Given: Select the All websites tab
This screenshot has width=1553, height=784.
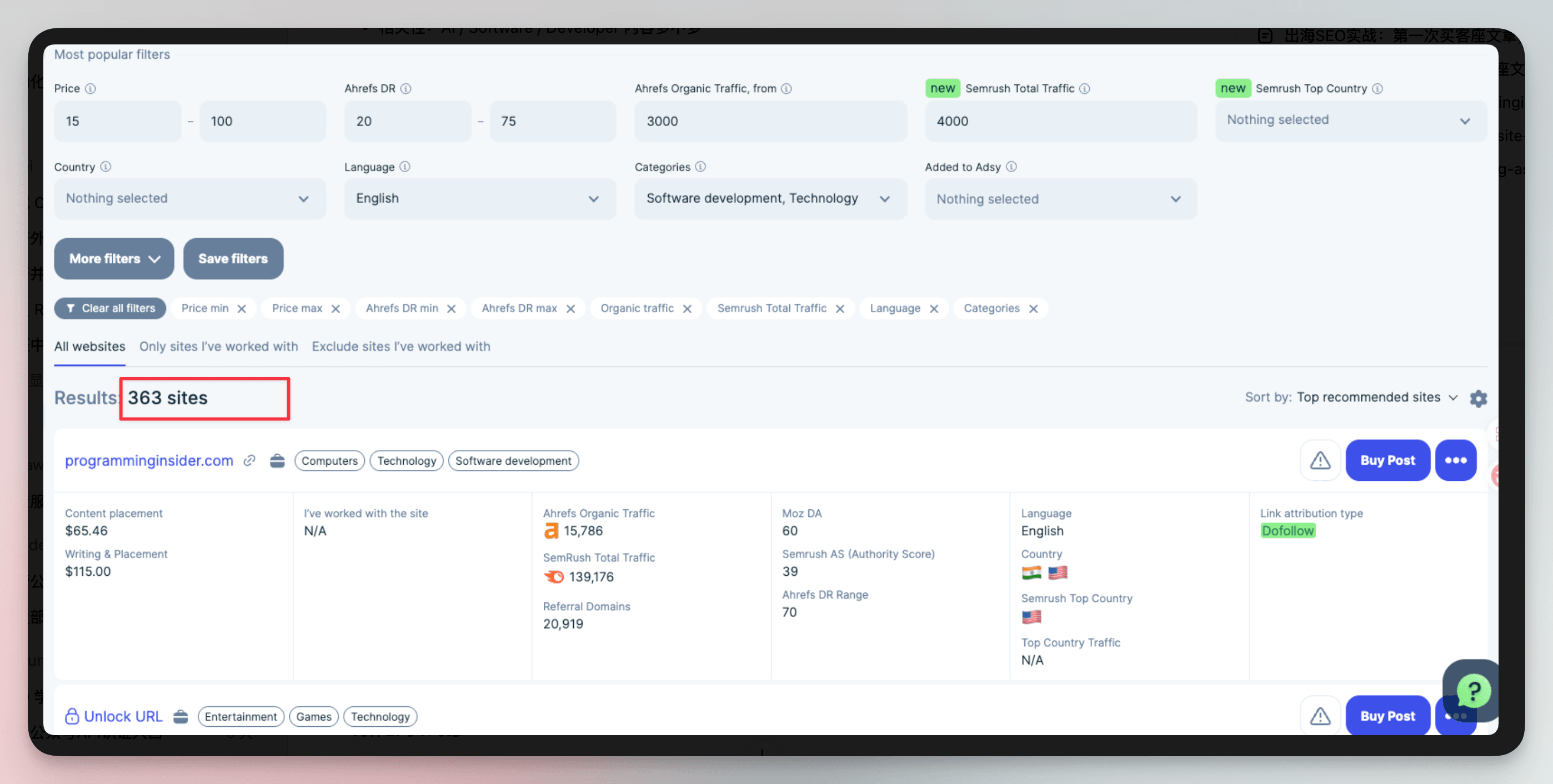Looking at the screenshot, I should coord(90,347).
